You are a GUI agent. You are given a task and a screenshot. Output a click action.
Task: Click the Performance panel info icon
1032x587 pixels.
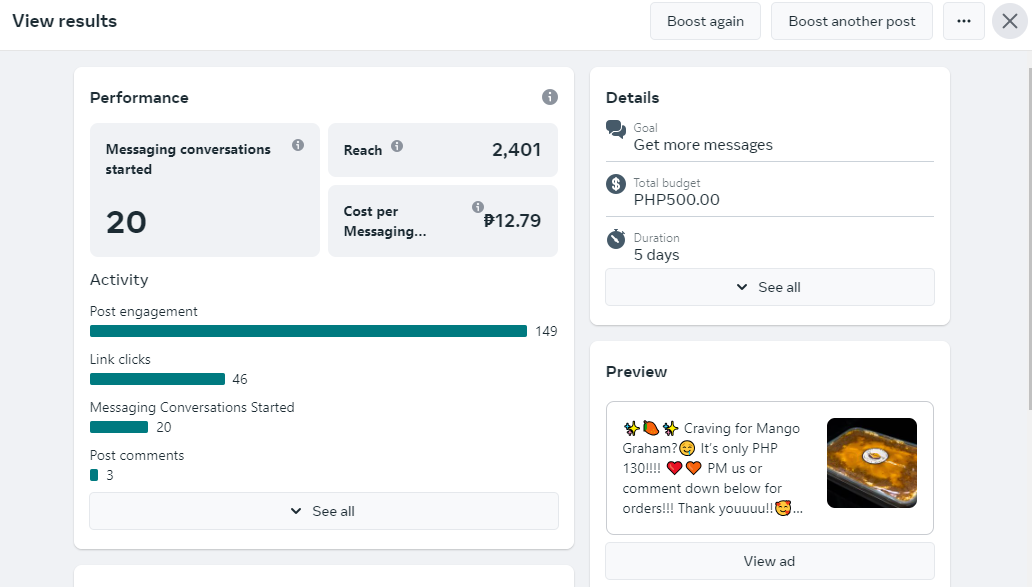550,97
